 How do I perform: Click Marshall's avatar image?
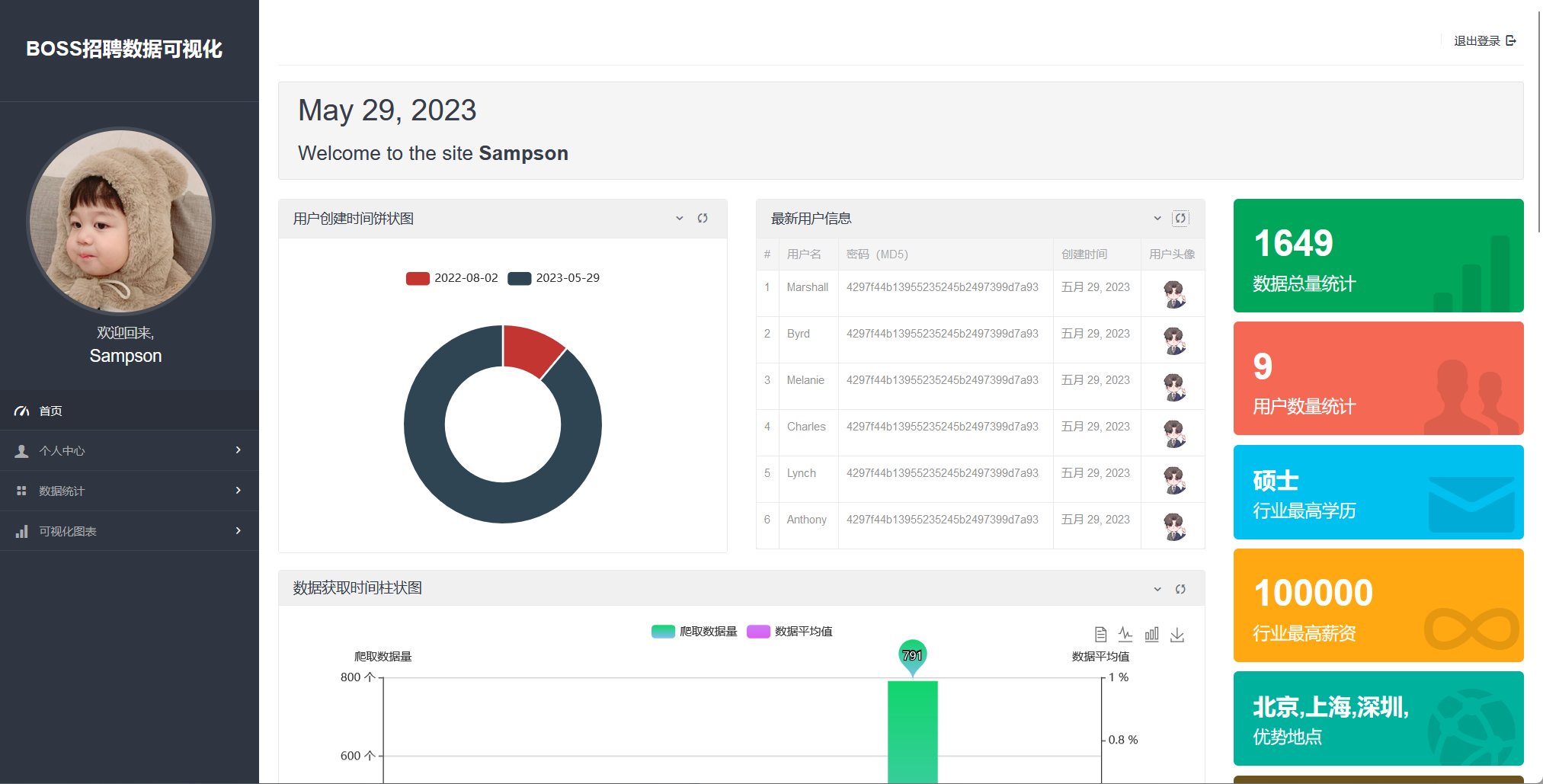1174,294
